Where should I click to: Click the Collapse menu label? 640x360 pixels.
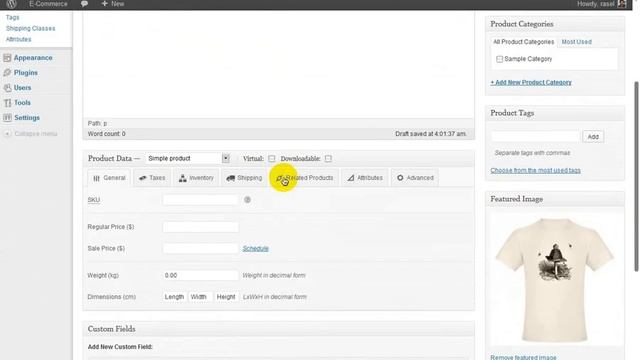pyautogui.click(x=36, y=133)
